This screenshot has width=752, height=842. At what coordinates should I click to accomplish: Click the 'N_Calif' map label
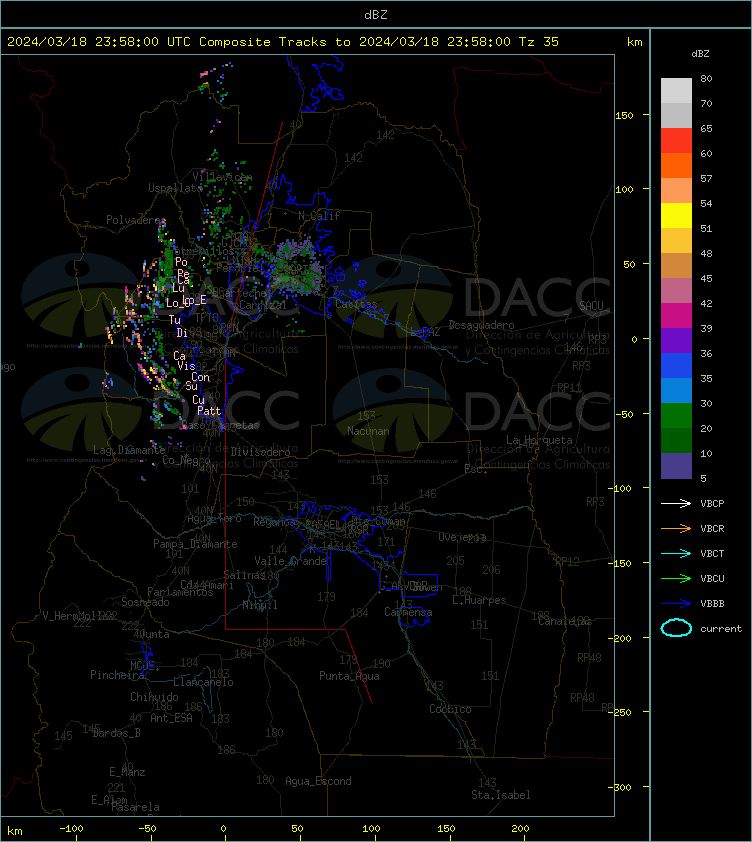click(x=319, y=216)
